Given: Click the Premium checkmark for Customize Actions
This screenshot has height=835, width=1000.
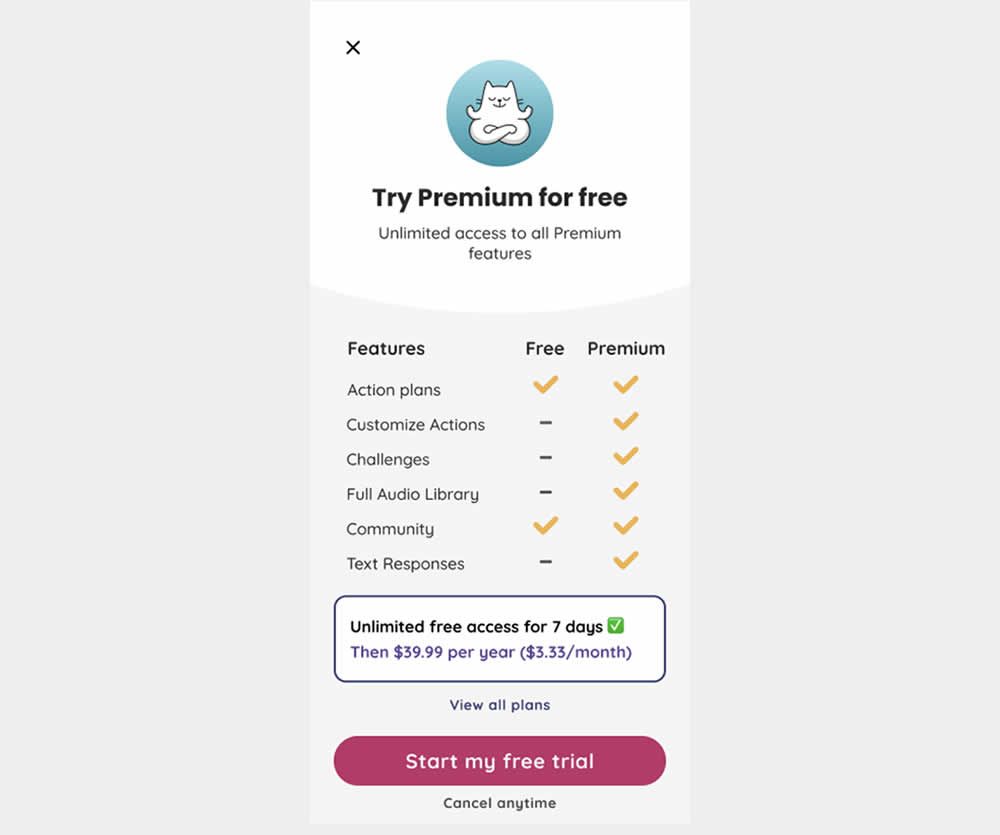Looking at the screenshot, I should click(x=626, y=421).
